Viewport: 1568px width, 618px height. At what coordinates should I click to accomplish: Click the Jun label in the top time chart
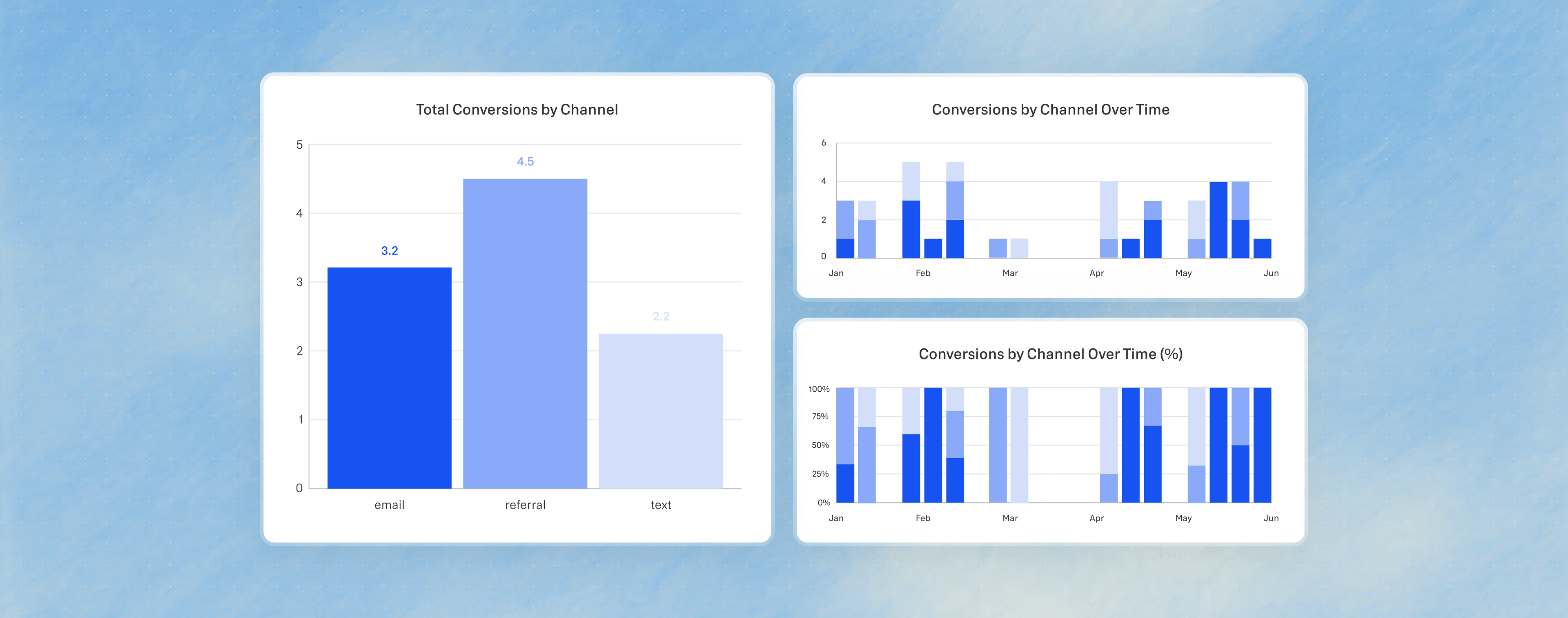pos(1270,273)
